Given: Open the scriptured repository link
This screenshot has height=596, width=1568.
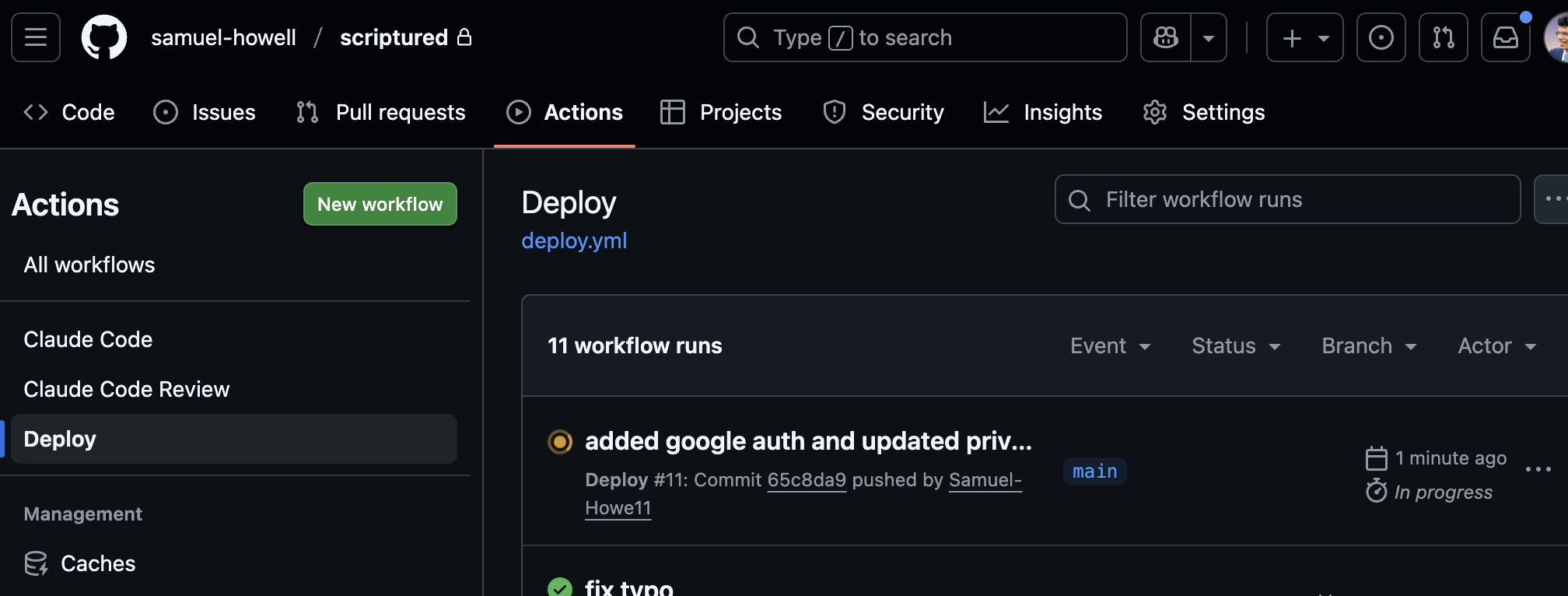Looking at the screenshot, I should [394, 37].
